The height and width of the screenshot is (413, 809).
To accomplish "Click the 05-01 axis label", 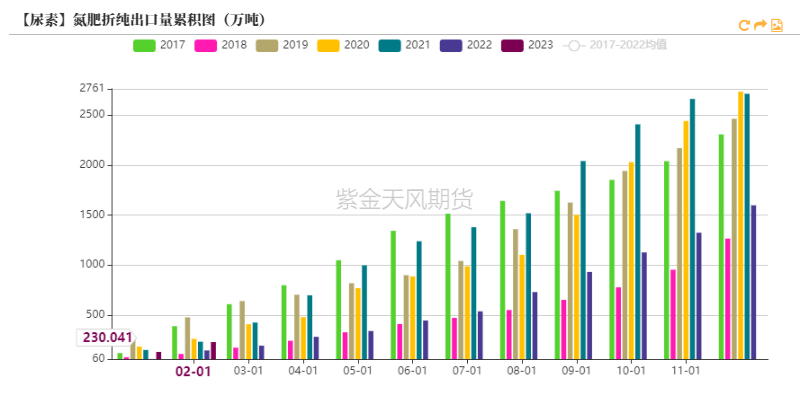I will click(x=358, y=371).
